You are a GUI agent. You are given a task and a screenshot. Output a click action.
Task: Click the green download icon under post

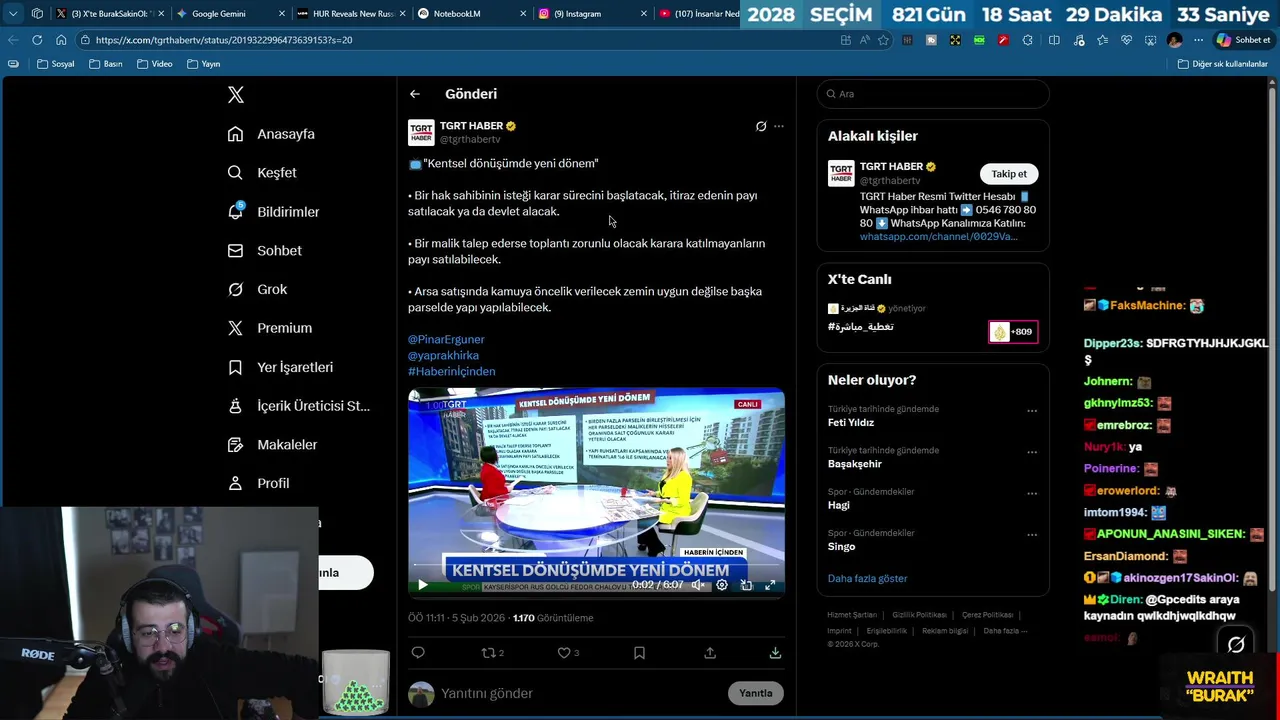[775, 653]
